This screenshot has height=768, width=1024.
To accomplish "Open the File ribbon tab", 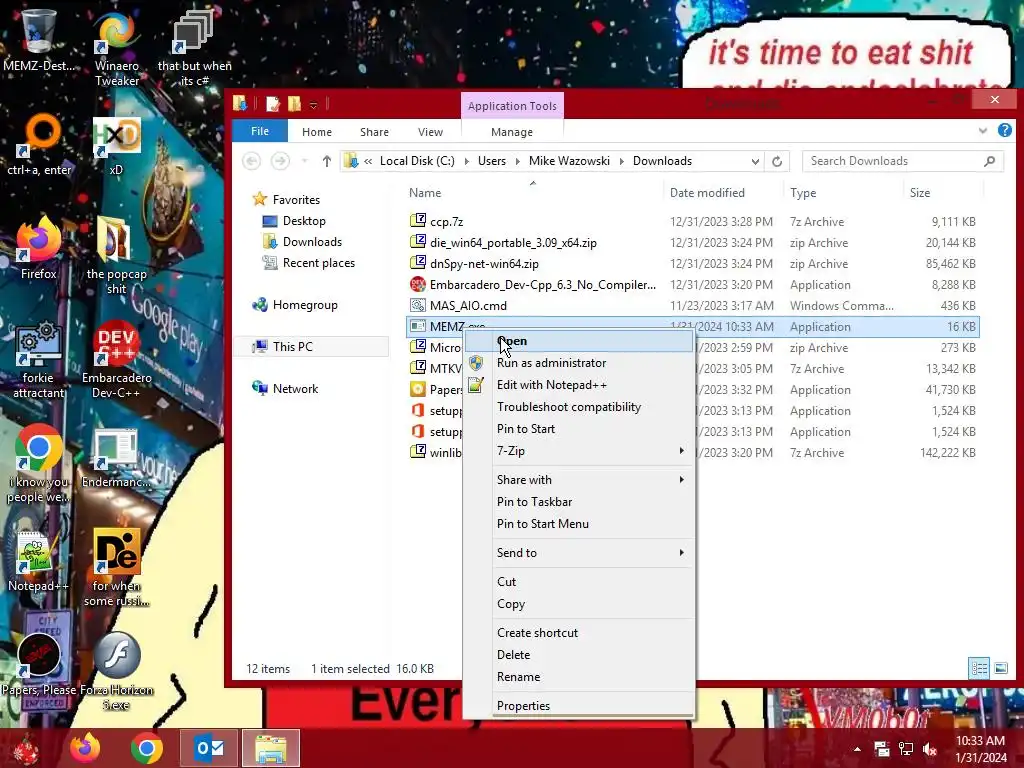I will 260,131.
